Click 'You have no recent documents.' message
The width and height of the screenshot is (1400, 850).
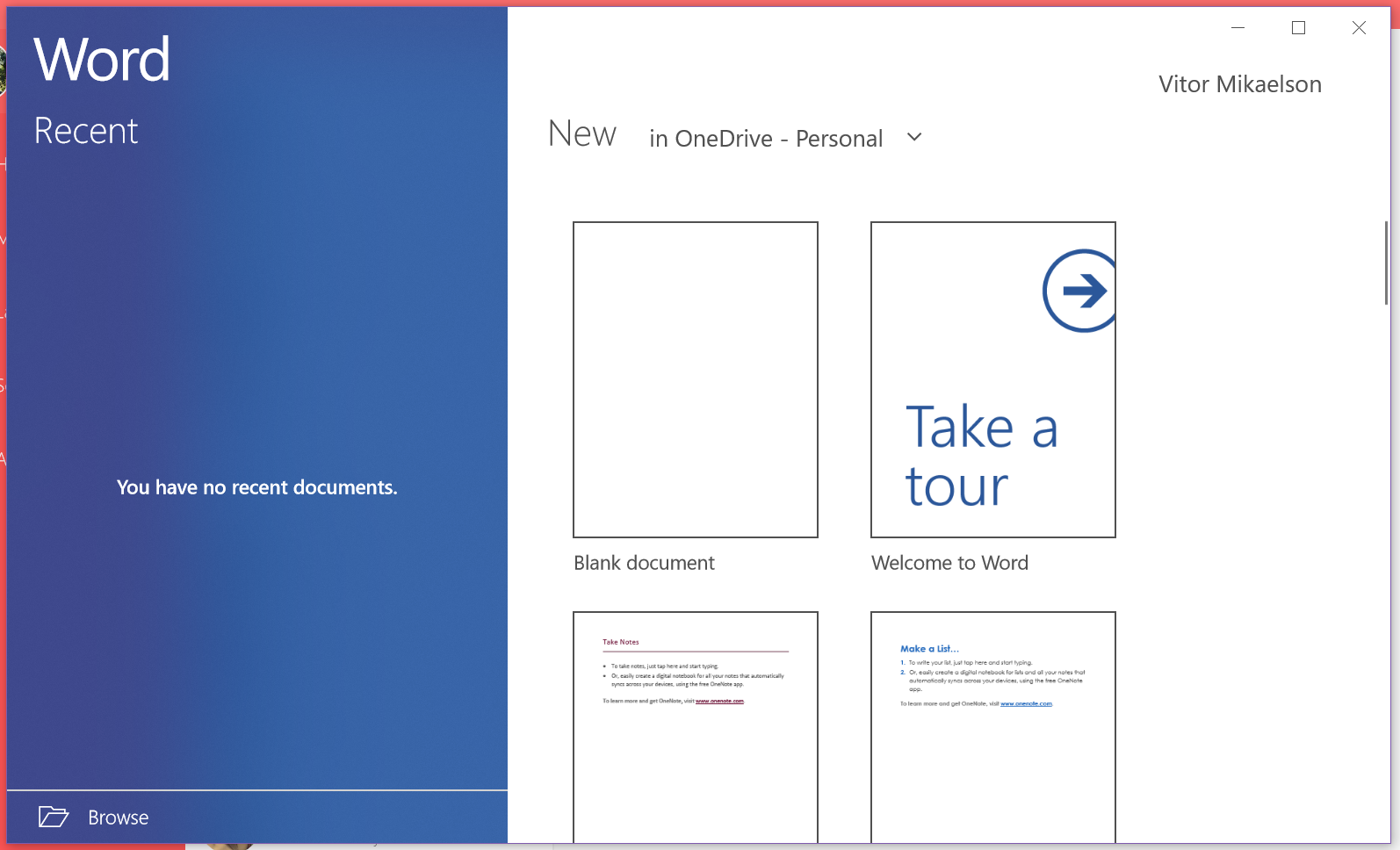point(256,487)
